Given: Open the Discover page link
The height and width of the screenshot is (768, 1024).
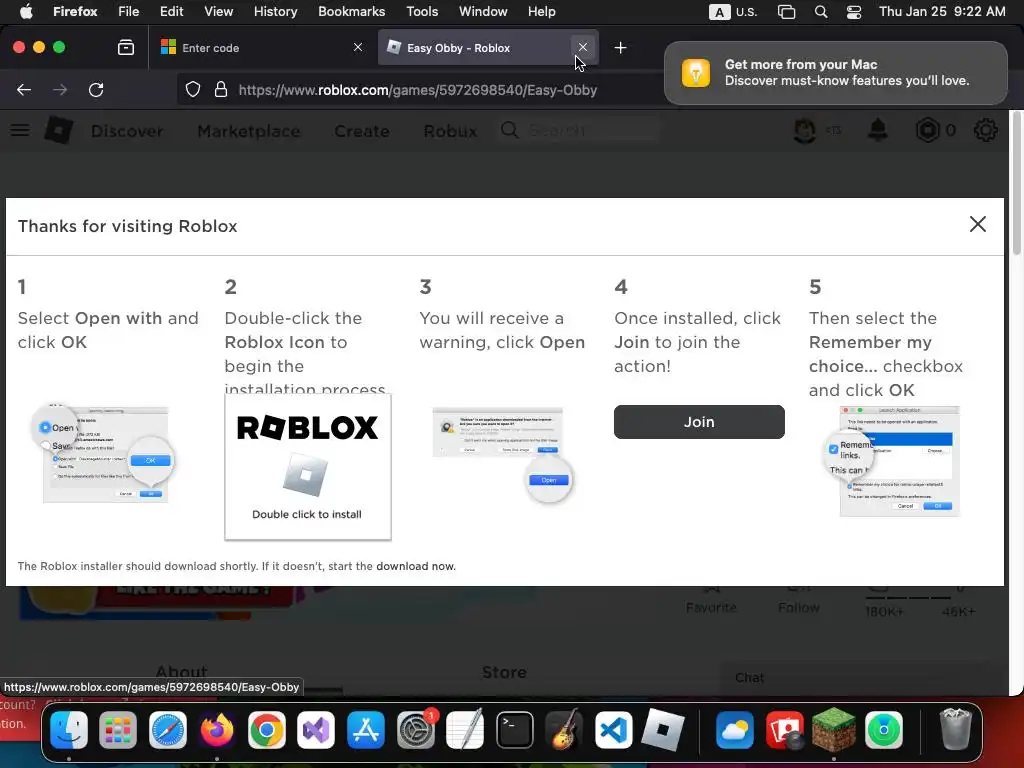Looking at the screenshot, I should (x=127, y=131).
